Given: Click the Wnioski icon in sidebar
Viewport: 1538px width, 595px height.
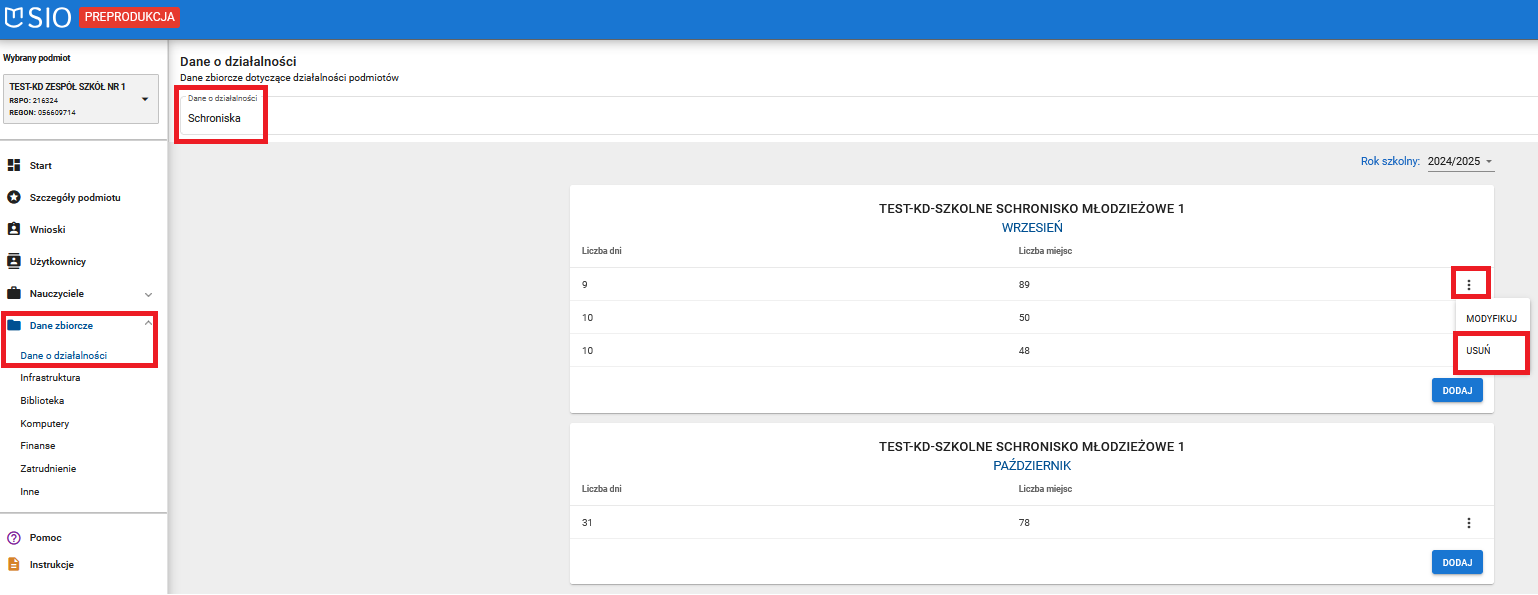Looking at the screenshot, I should (x=14, y=229).
